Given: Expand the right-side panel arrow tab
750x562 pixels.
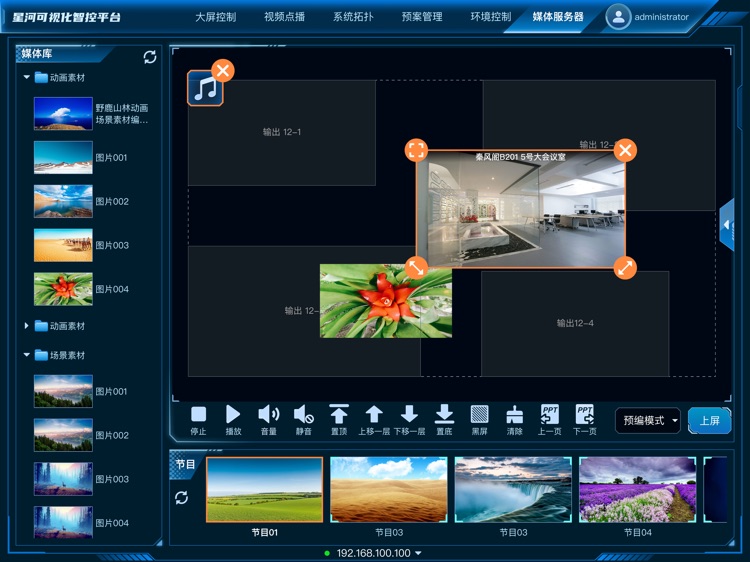Looking at the screenshot, I should tap(727, 225).
